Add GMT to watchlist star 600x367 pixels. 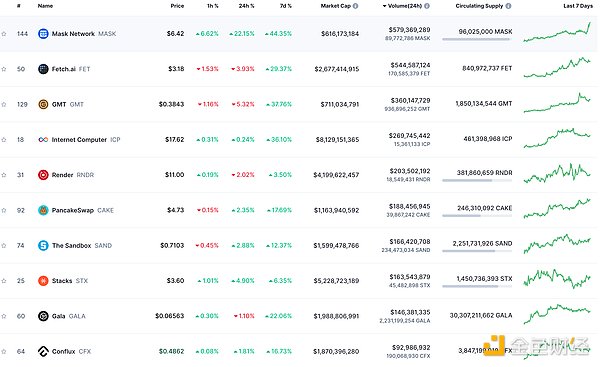coord(4,104)
